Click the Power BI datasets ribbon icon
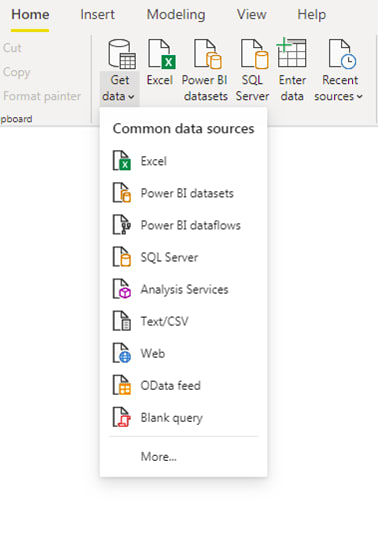The width and height of the screenshot is (378, 538). tap(208, 54)
